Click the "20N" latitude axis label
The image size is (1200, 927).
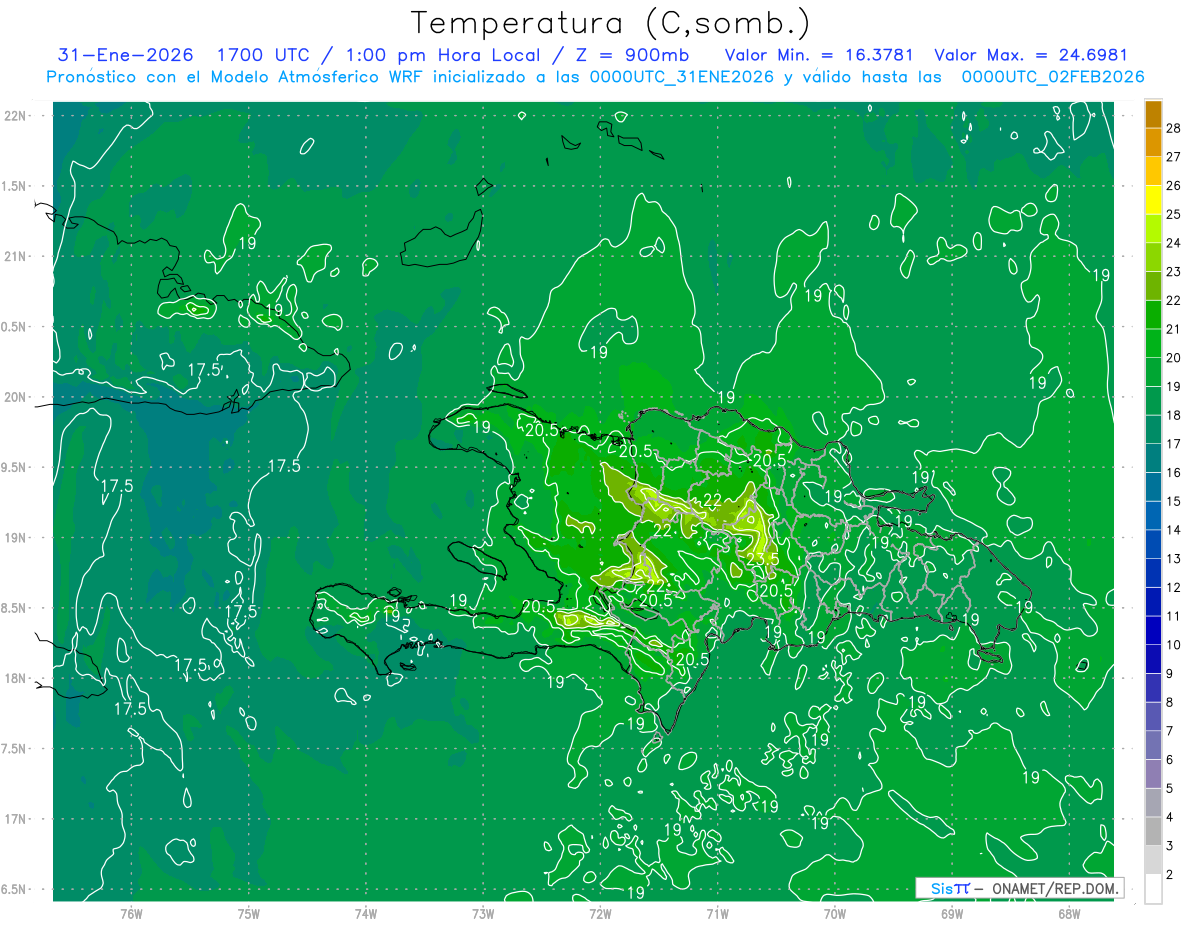17,398
